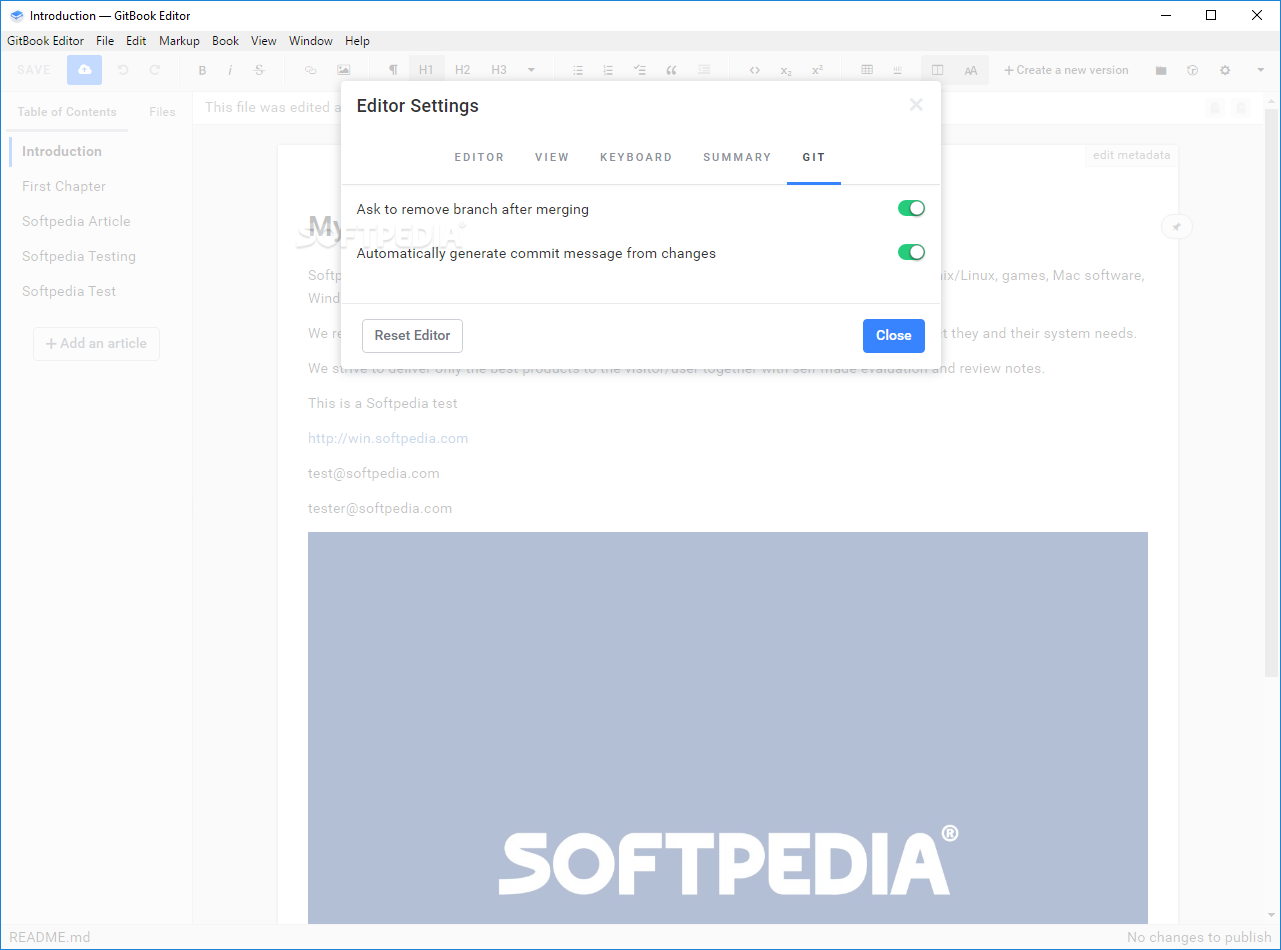Image resolution: width=1281 pixels, height=950 pixels.
Task: Insert an image via the picture icon
Action: point(344,70)
